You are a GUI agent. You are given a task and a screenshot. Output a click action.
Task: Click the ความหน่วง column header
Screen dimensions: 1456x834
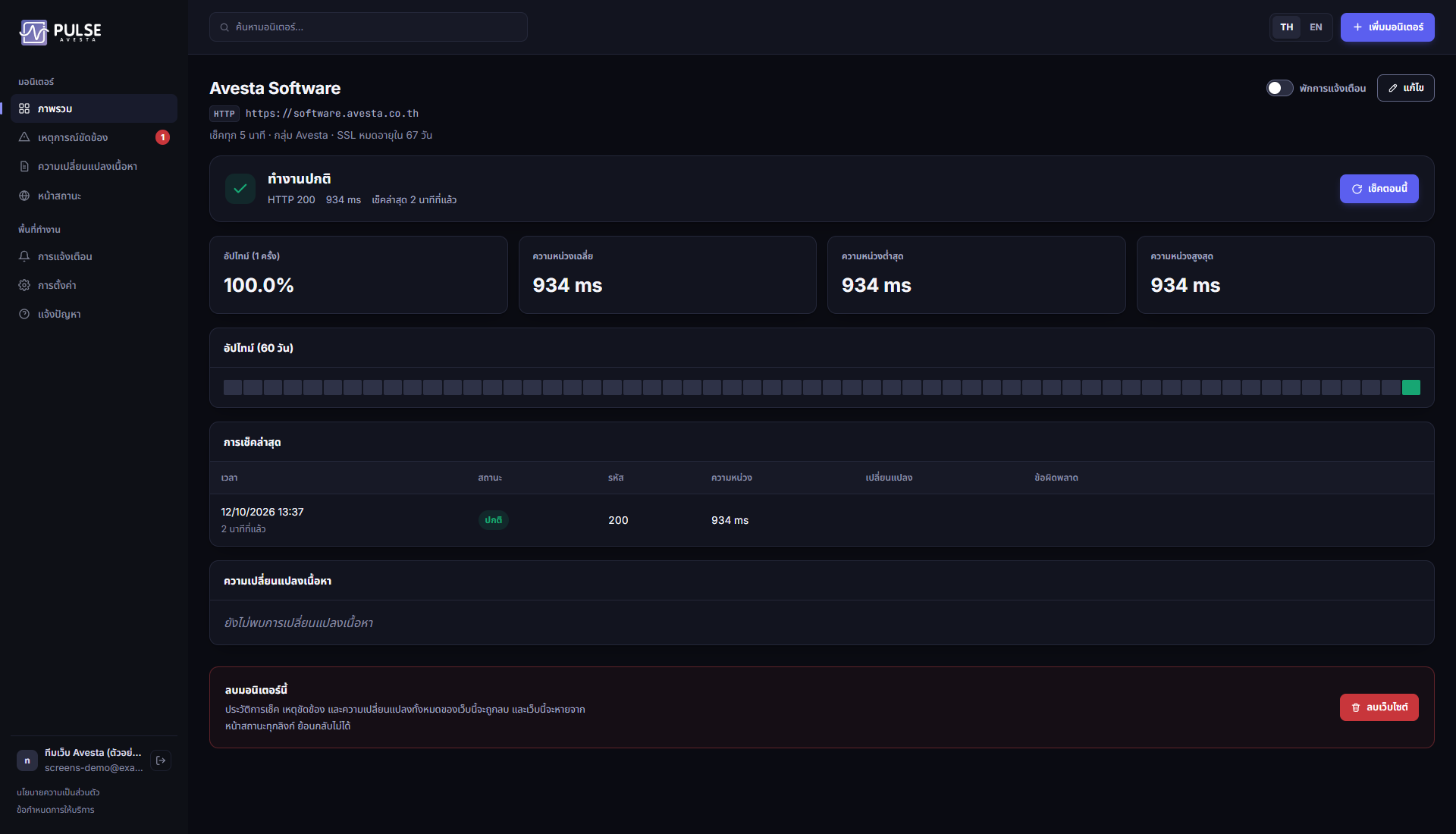[x=732, y=478]
